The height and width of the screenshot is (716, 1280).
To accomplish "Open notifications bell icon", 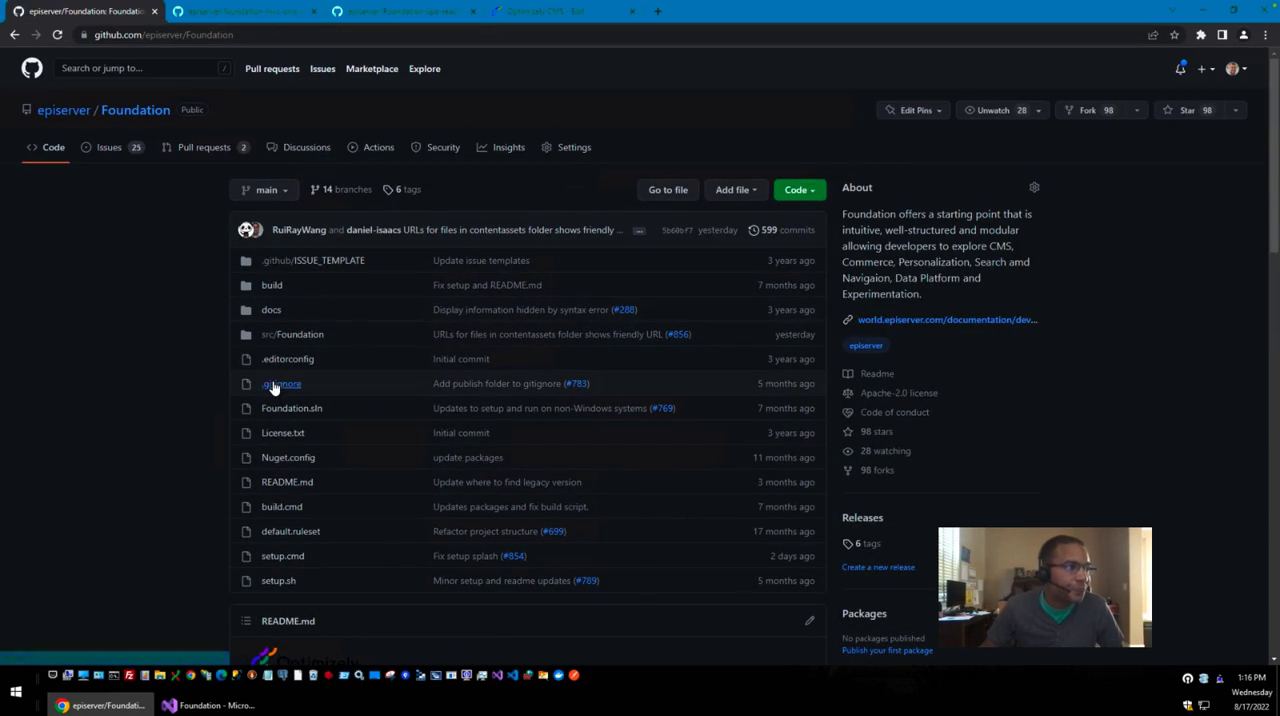I will coord(1180,69).
